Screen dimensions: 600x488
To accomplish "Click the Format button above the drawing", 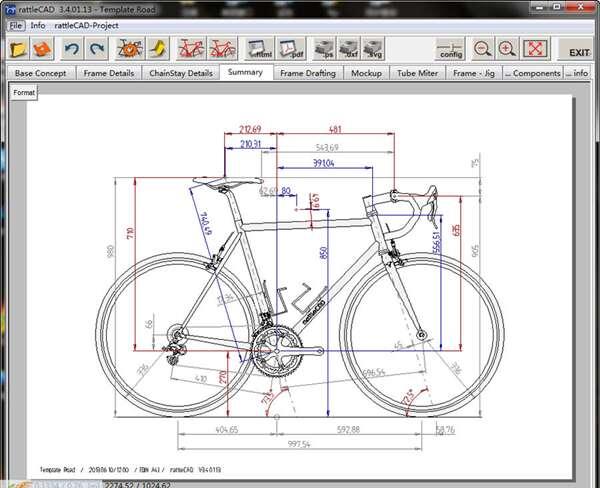I will tap(24, 92).
